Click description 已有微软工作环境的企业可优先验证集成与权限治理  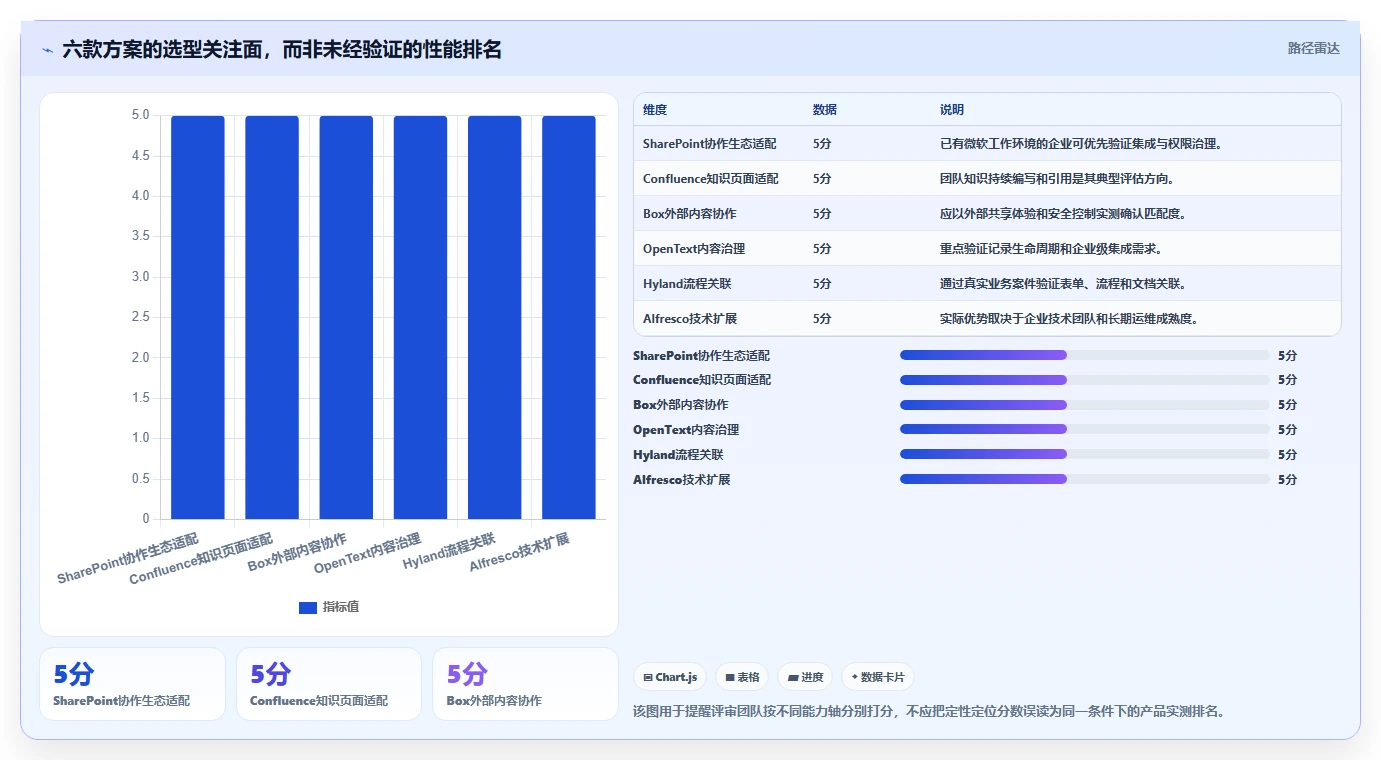click(1081, 144)
